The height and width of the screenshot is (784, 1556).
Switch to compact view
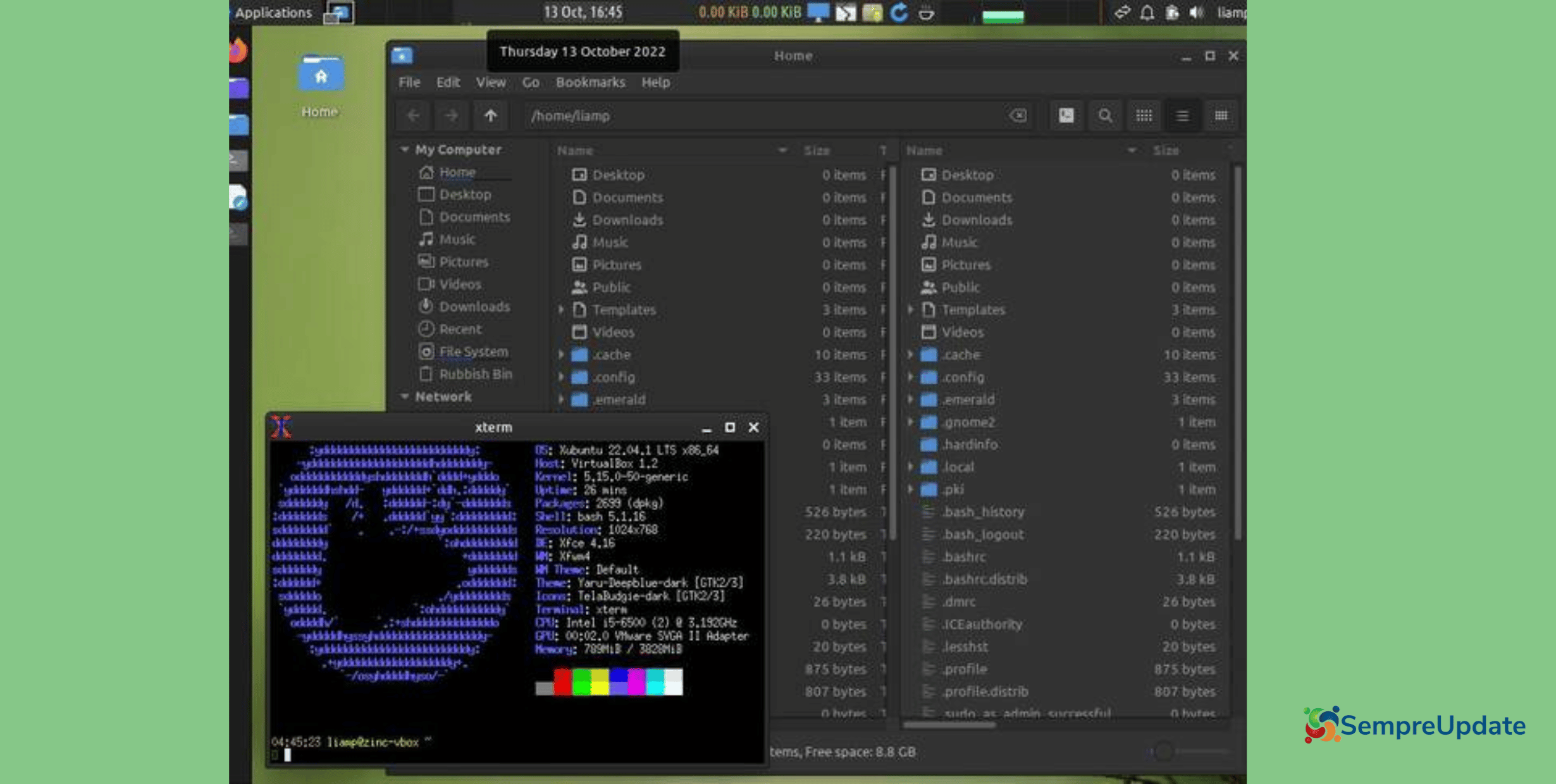click(1221, 116)
